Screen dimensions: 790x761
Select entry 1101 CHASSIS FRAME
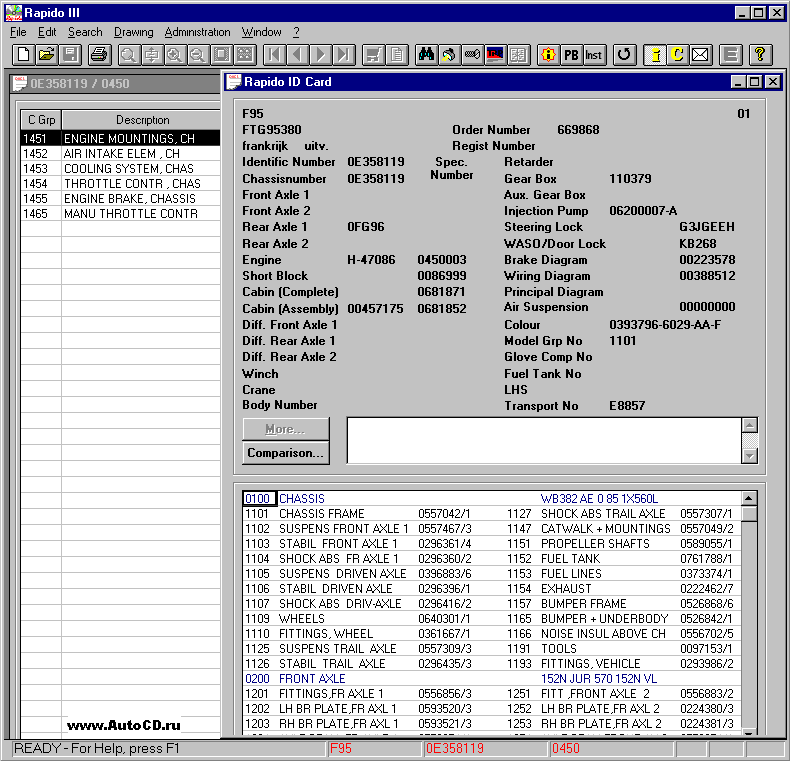(358, 514)
